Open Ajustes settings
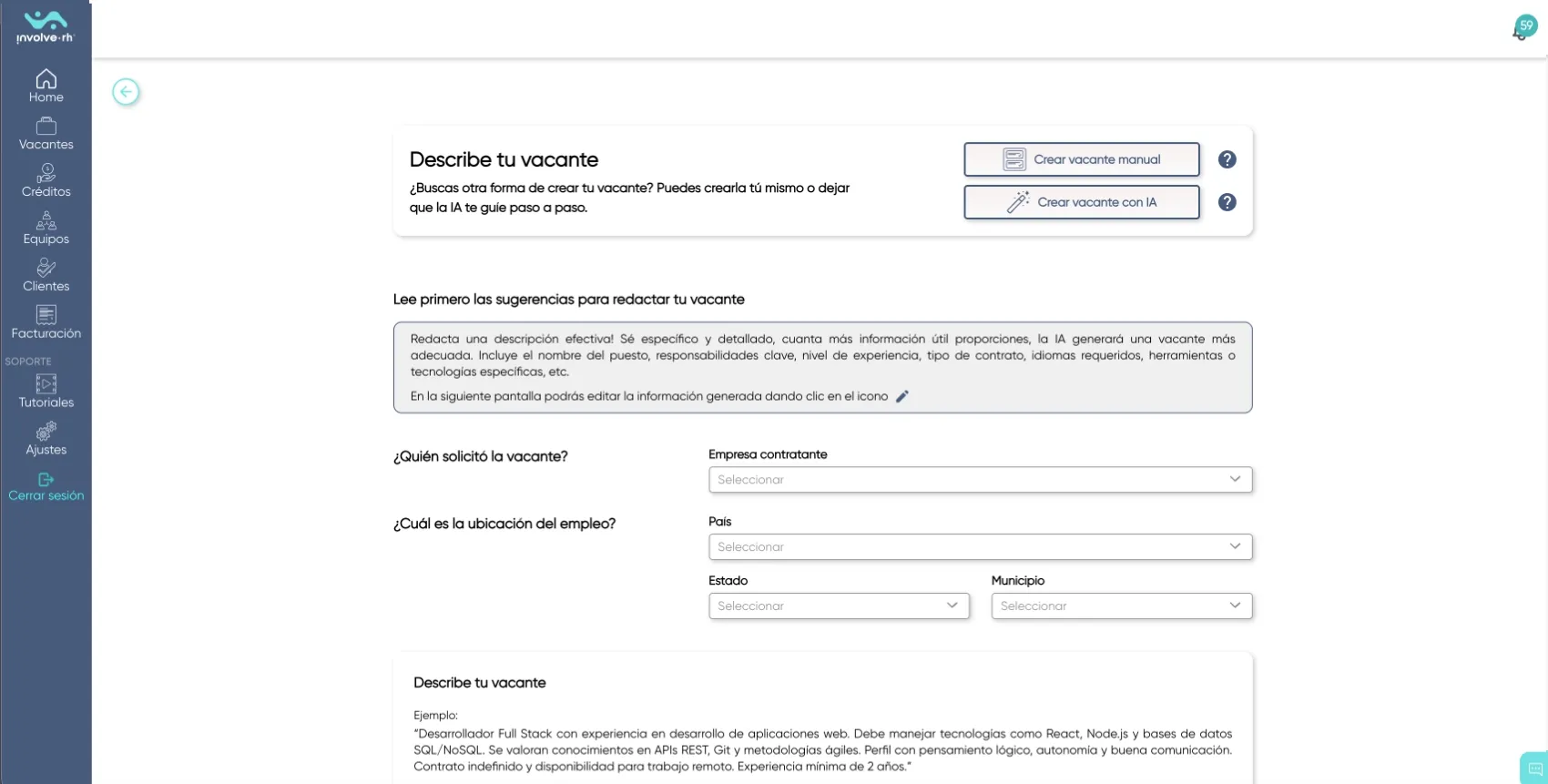1548x784 pixels. (x=46, y=440)
